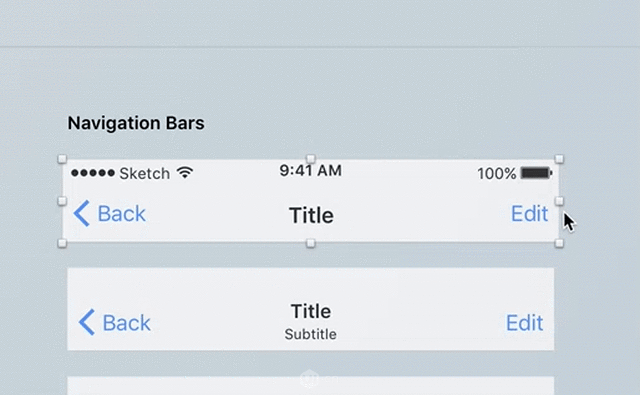Select the top-left corner selection handle

62,159
